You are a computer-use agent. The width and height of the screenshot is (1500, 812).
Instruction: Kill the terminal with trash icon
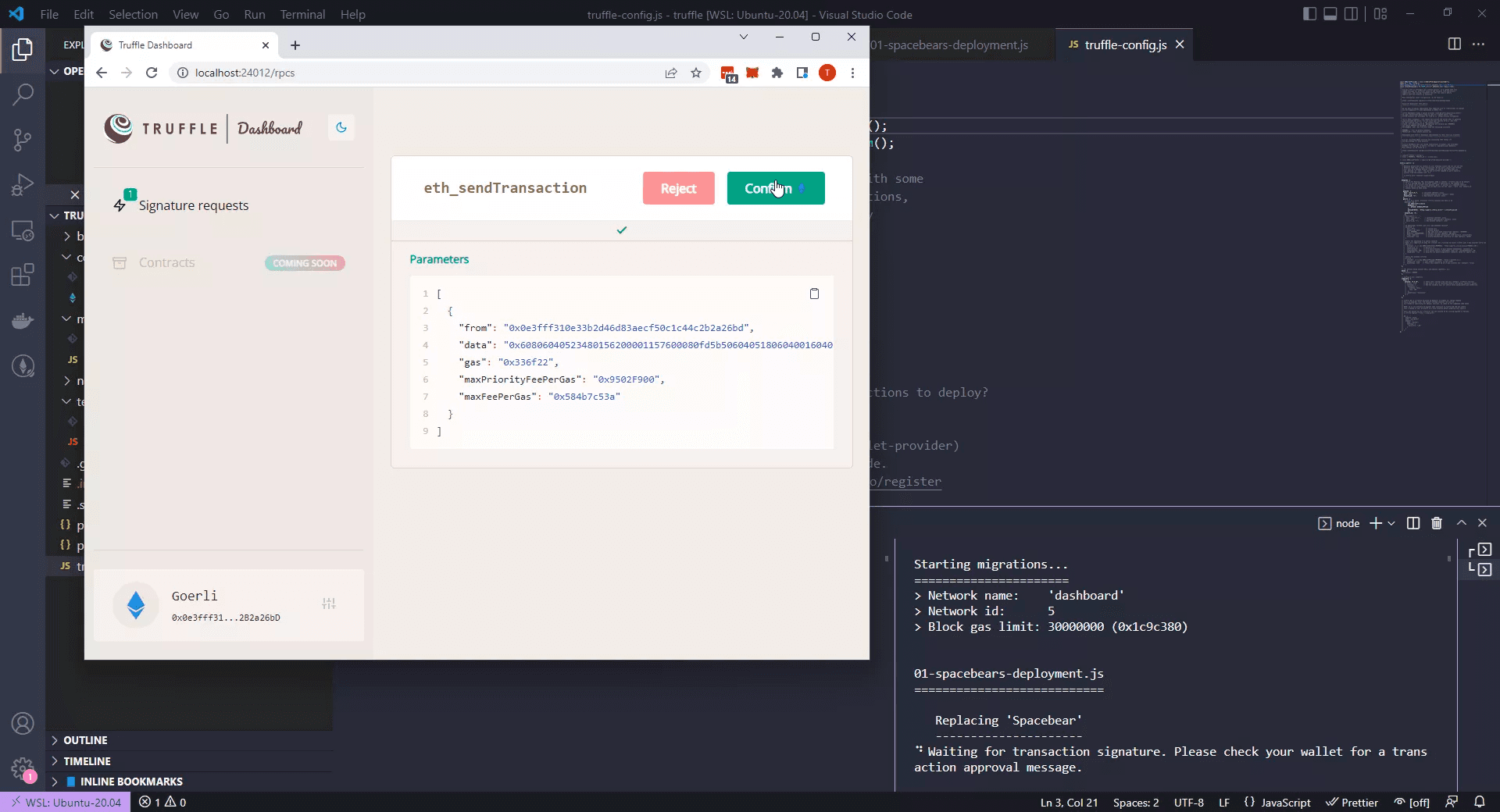coord(1436,523)
